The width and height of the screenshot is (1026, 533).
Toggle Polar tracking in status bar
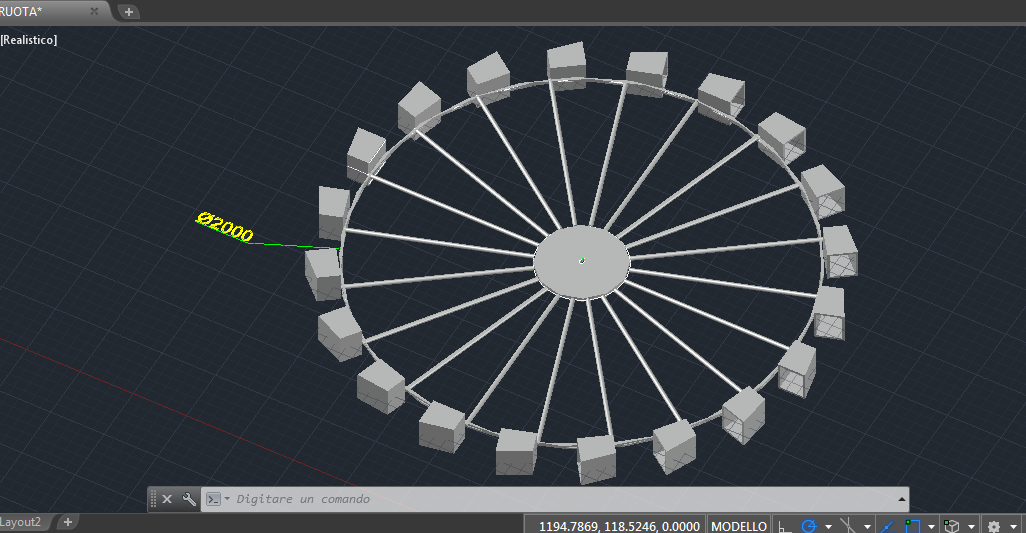[809, 526]
